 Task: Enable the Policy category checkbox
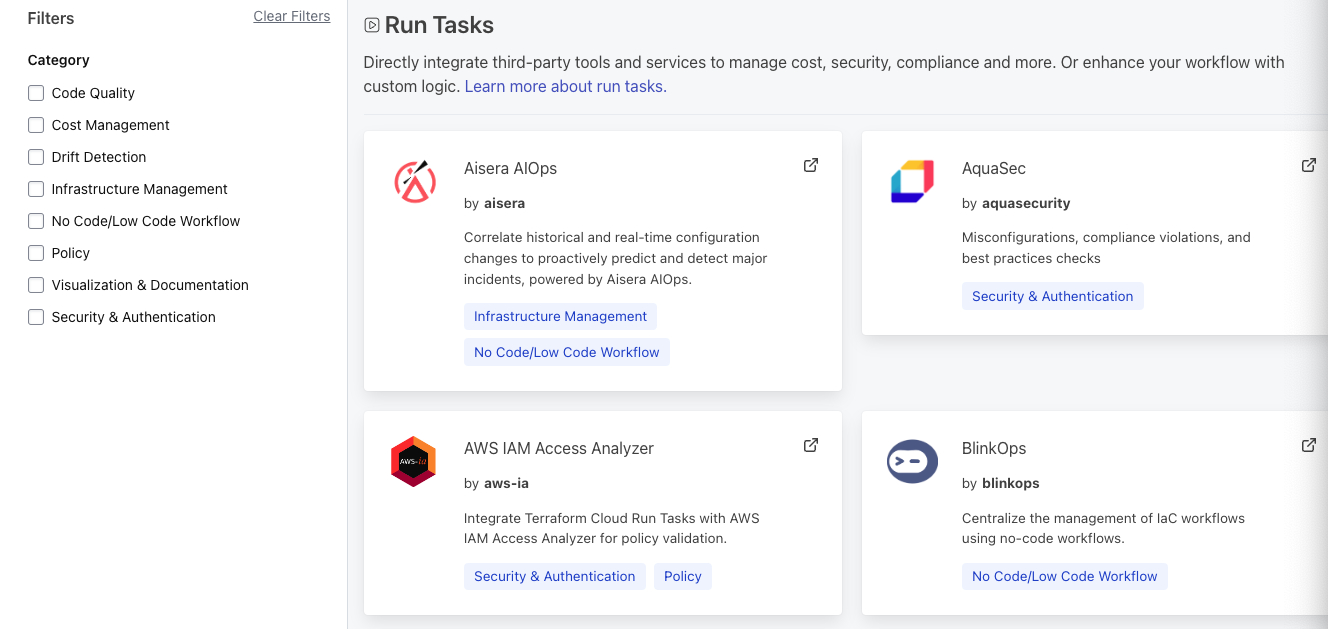[36, 253]
